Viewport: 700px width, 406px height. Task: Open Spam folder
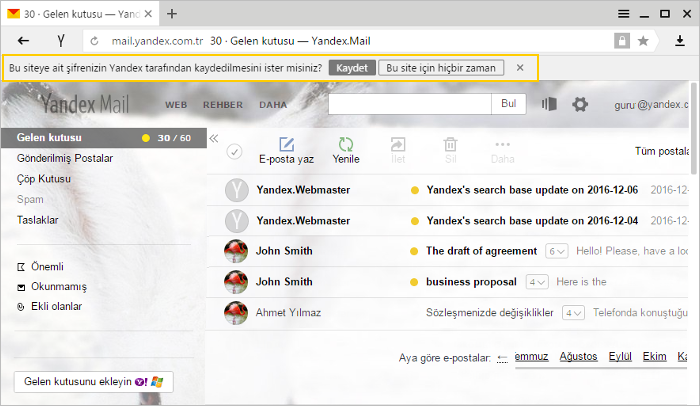[x=30, y=199]
